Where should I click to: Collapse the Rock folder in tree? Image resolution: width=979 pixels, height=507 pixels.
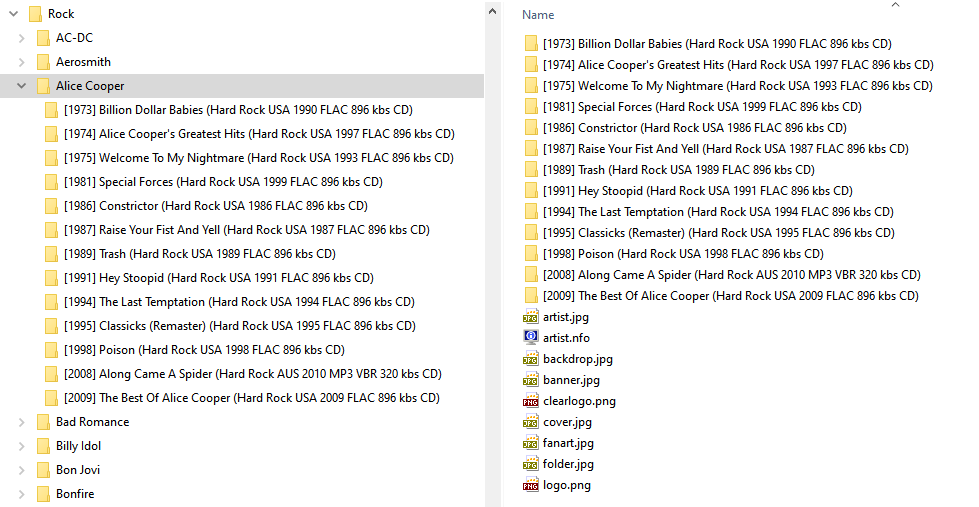(x=12, y=14)
